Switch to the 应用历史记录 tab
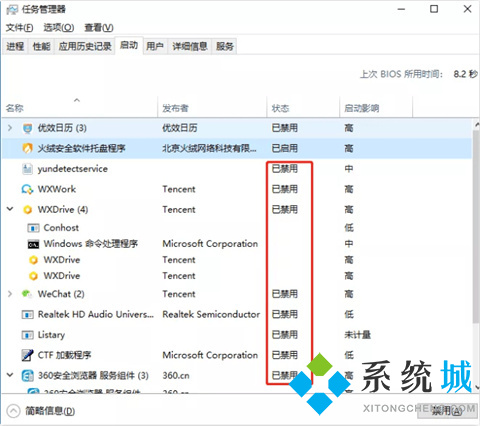Image resolution: width=480 pixels, height=426 pixels. (x=85, y=46)
